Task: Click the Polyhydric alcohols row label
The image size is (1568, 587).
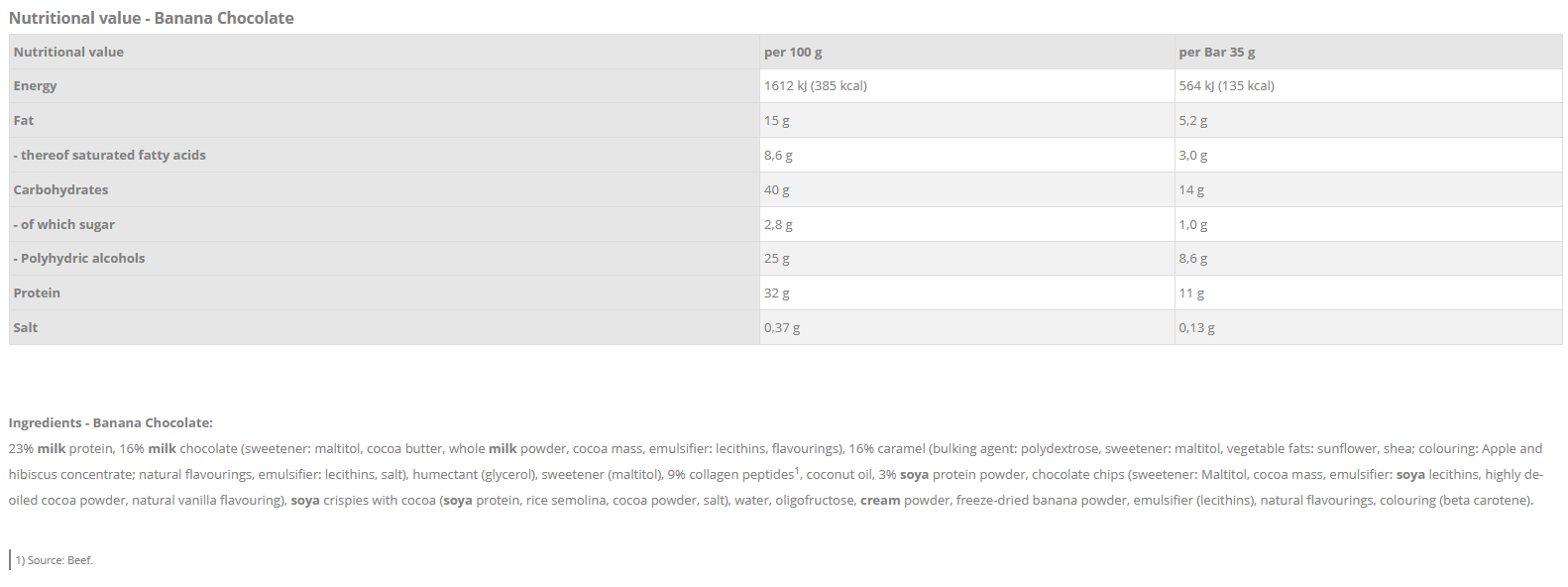Action: (79, 259)
